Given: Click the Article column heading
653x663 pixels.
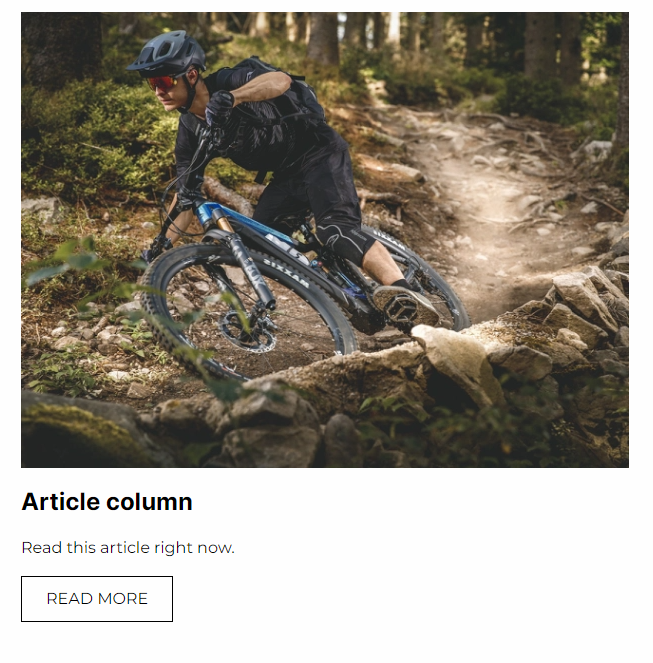Looking at the screenshot, I should click(107, 502).
